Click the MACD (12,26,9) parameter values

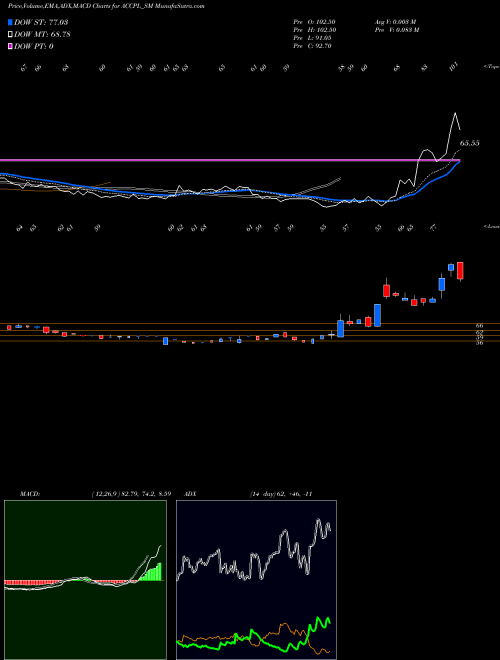coord(131,494)
